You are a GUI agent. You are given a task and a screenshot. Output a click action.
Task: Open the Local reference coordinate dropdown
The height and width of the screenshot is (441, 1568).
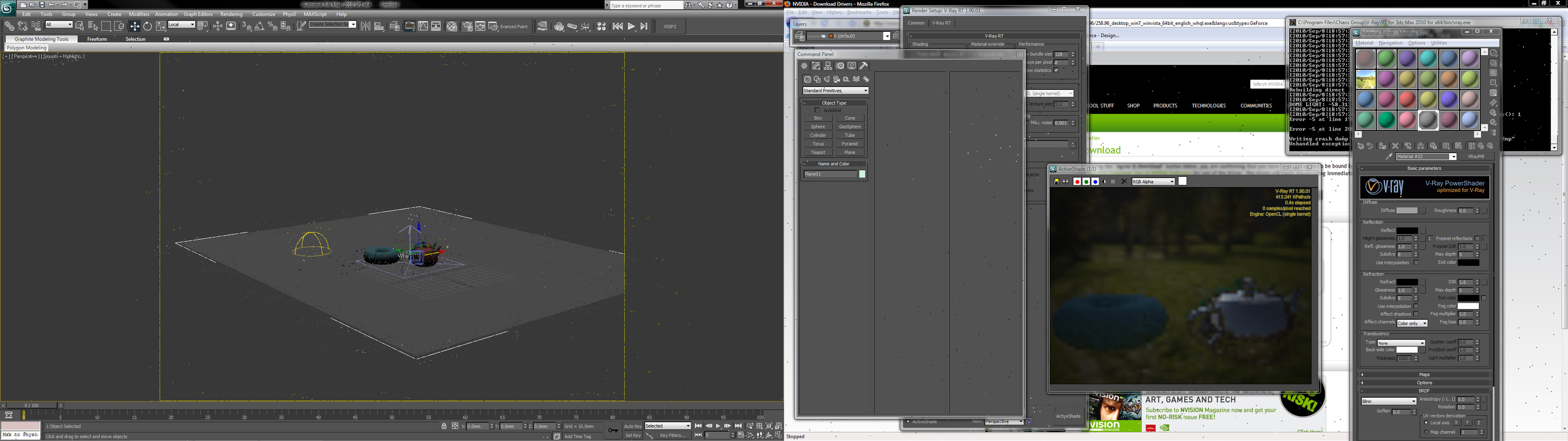click(x=182, y=25)
